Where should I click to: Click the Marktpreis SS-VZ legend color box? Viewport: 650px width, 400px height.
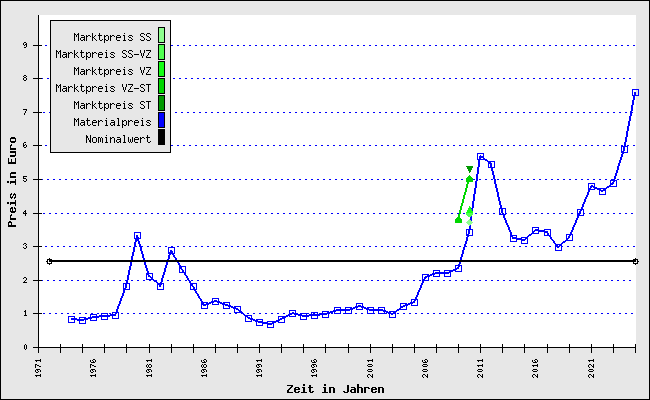pyautogui.click(x=162, y=53)
